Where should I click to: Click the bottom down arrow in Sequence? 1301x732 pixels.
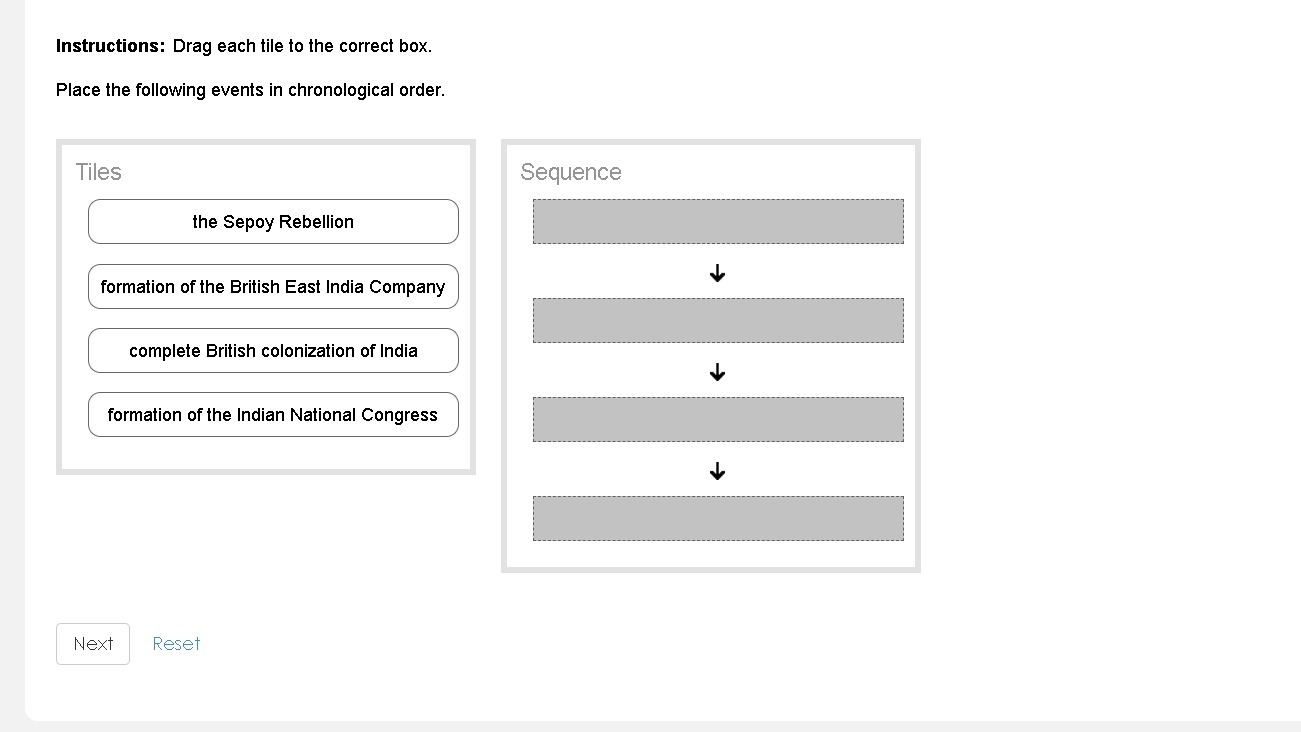tap(717, 471)
